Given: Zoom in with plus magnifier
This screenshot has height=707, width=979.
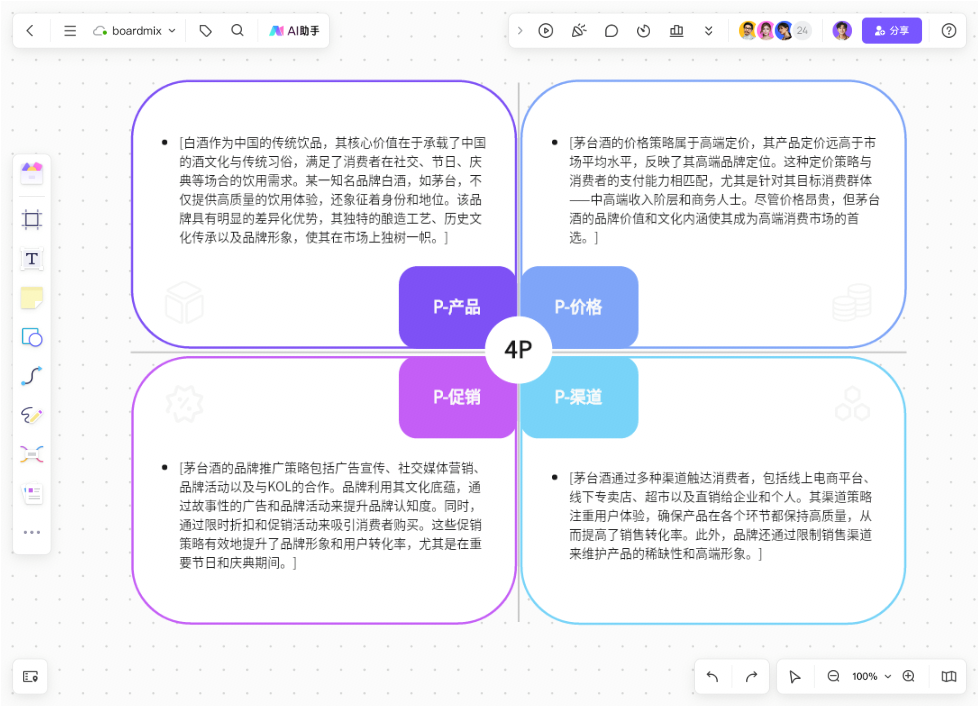Looking at the screenshot, I should coord(909,676).
